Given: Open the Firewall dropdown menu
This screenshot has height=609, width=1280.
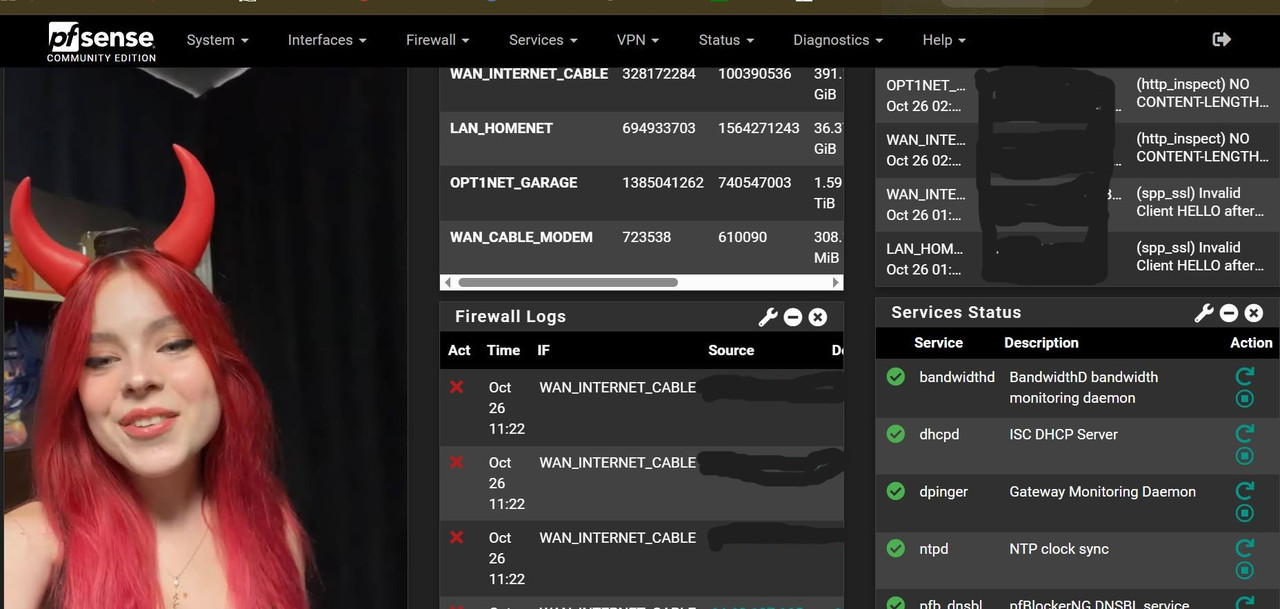Looking at the screenshot, I should (437, 40).
